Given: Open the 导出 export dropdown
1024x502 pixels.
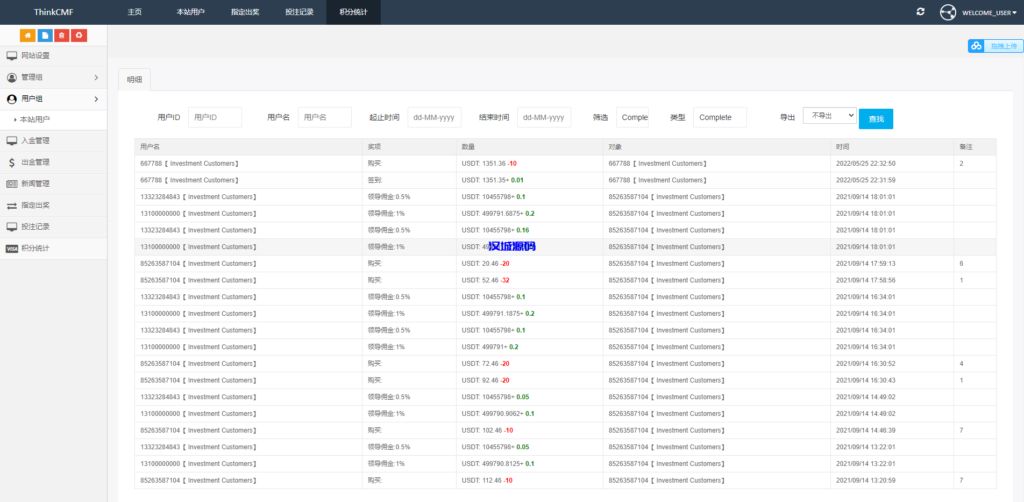Looking at the screenshot, I should click(x=829, y=116).
